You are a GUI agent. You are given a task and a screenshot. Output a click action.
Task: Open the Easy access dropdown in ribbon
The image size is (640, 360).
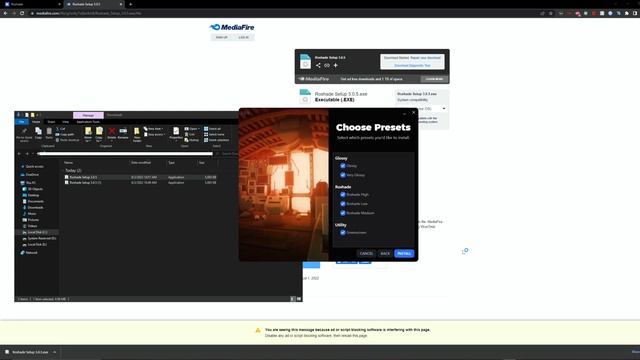point(154,134)
